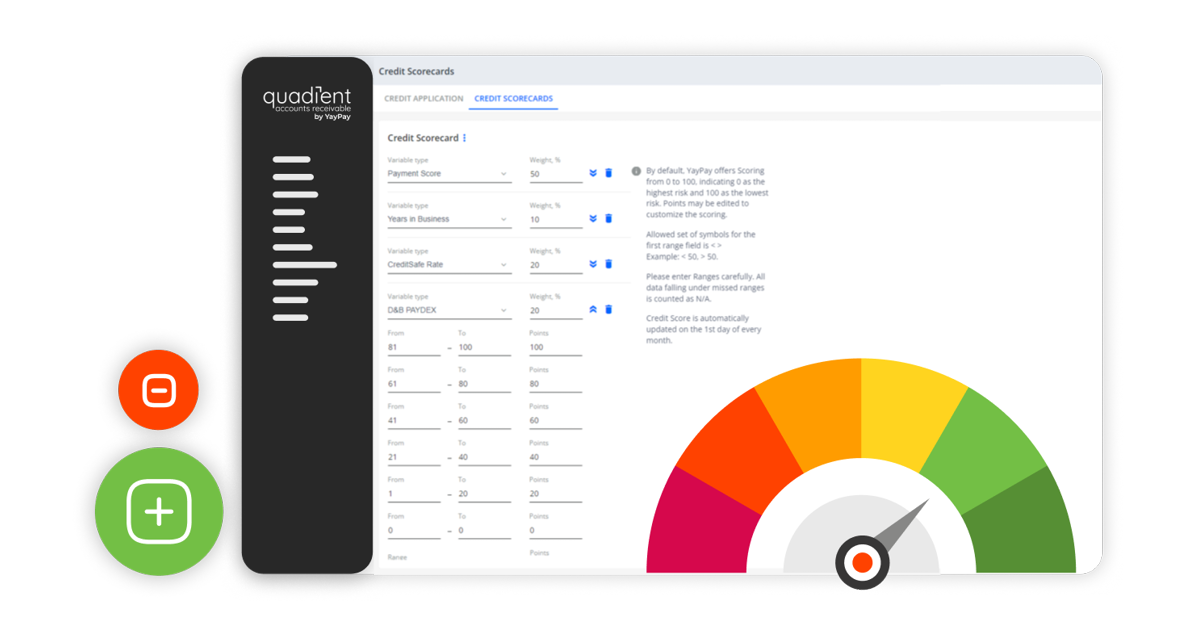
Task: Remove the CreditSafe Rate variable with trash icon
Action: 608,263
